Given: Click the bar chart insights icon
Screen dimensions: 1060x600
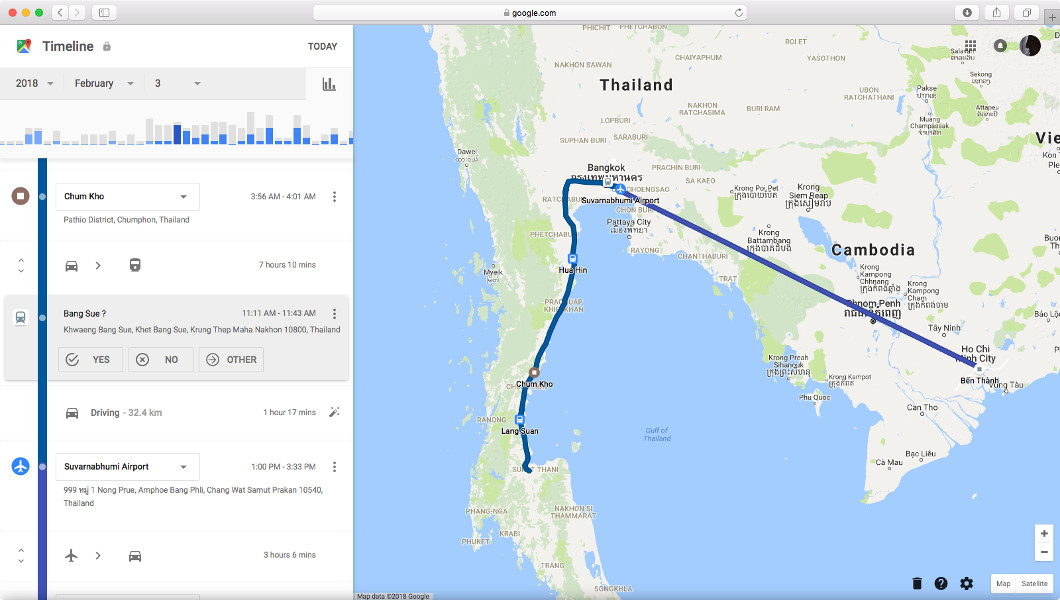Looking at the screenshot, I should [x=329, y=84].
